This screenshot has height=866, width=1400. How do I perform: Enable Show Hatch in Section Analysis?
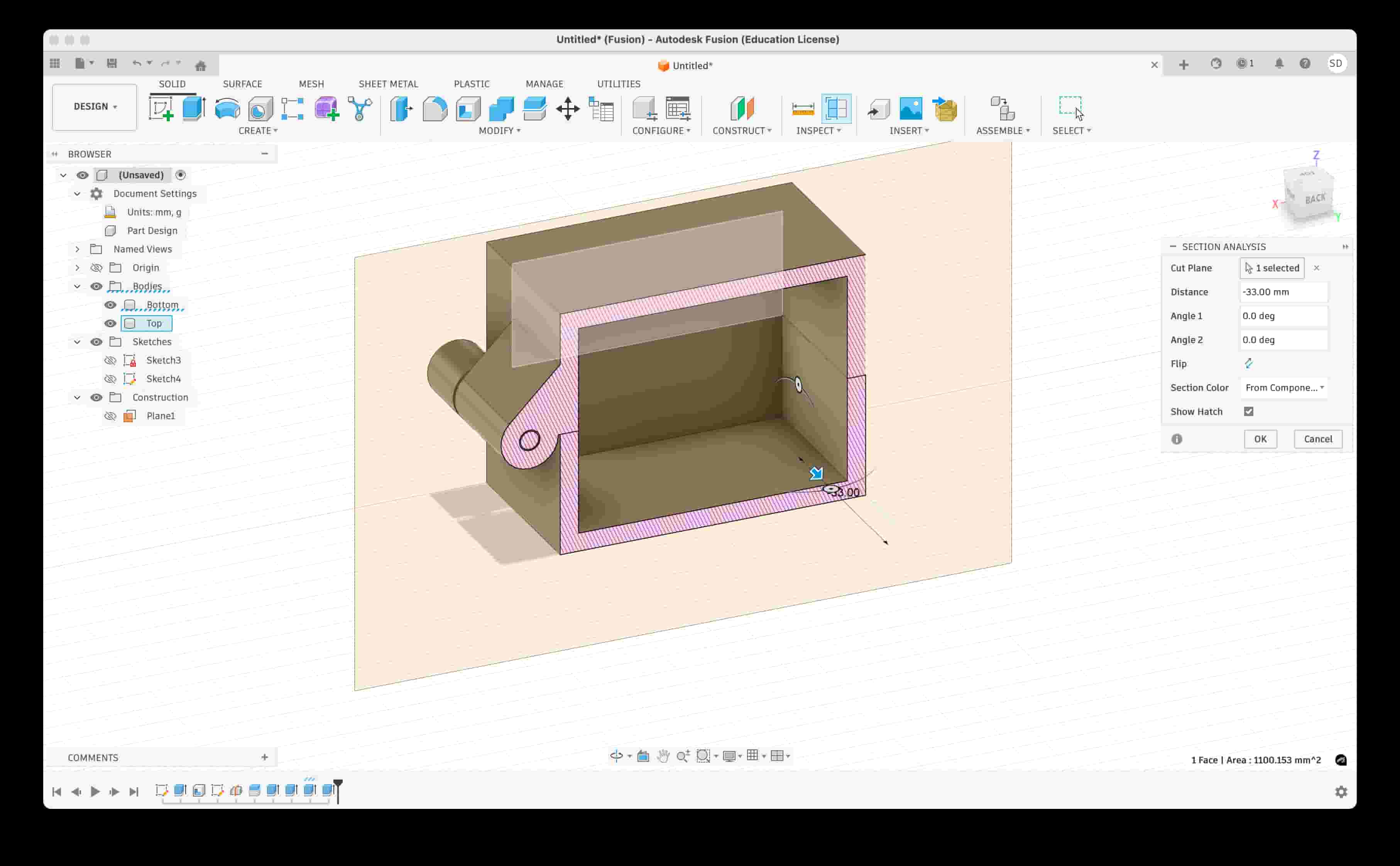[x=1248, y=411]
